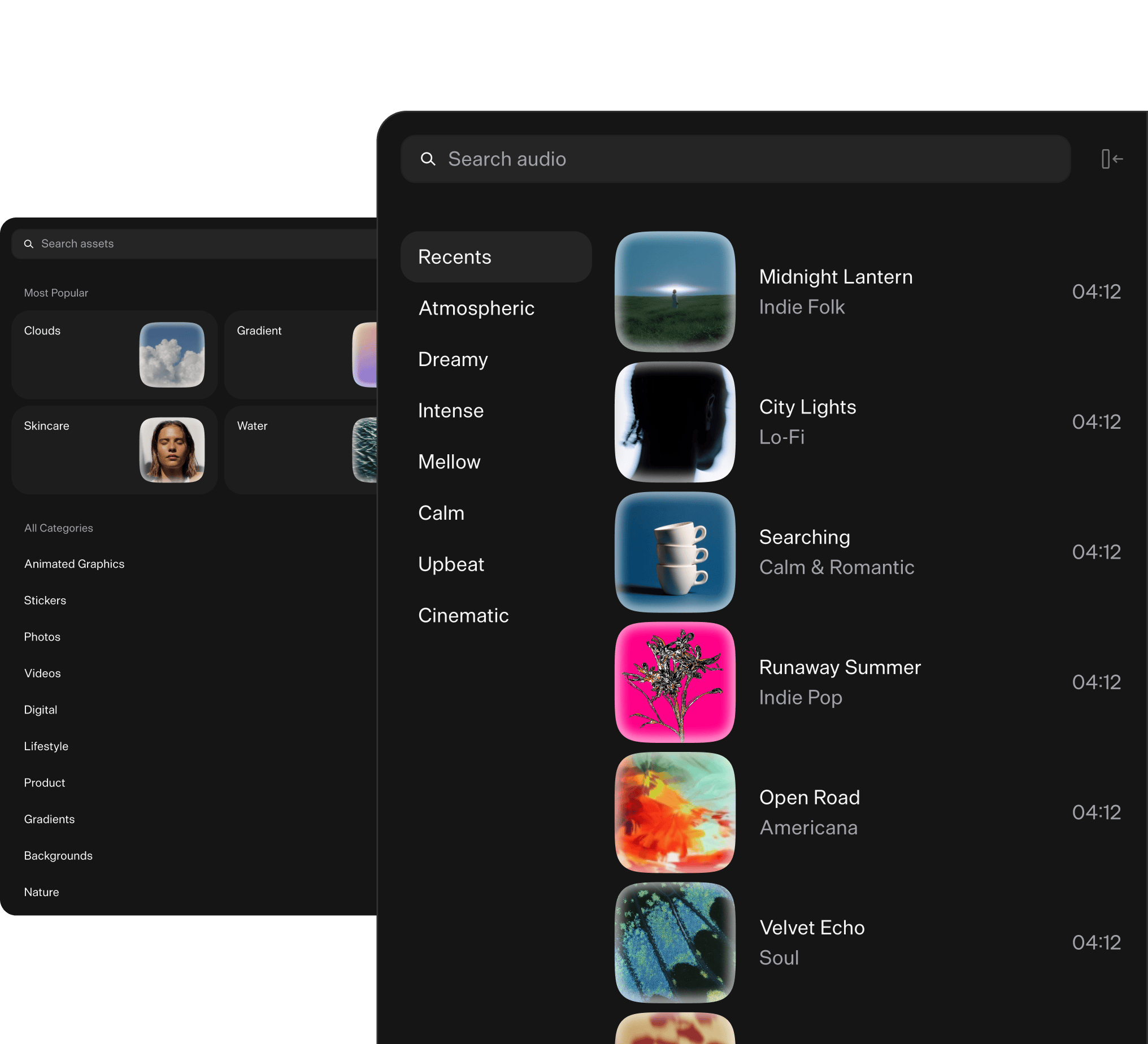Click the magnifier icon in Search audio
1148x1044 pixels.
point(428,159)
